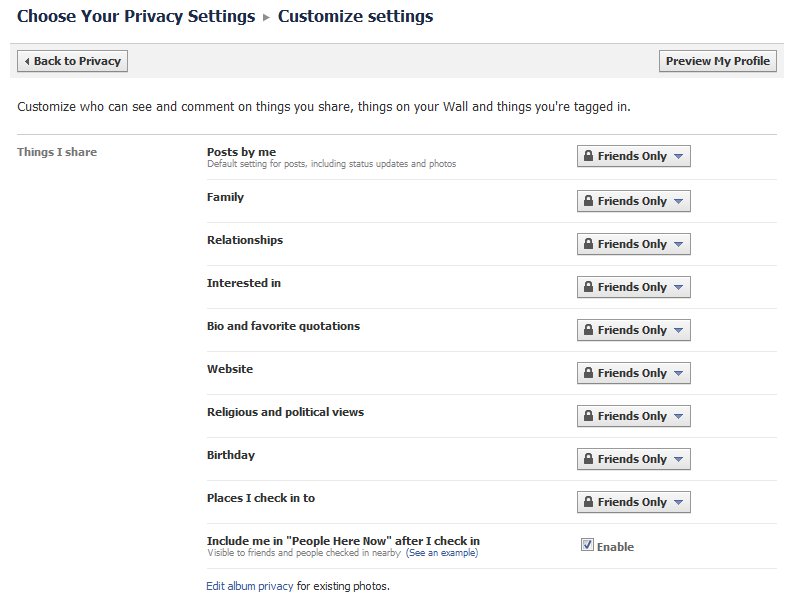
Task: Uncheck the Enable checkbox for People Here Now
Action: click(587, 545)
